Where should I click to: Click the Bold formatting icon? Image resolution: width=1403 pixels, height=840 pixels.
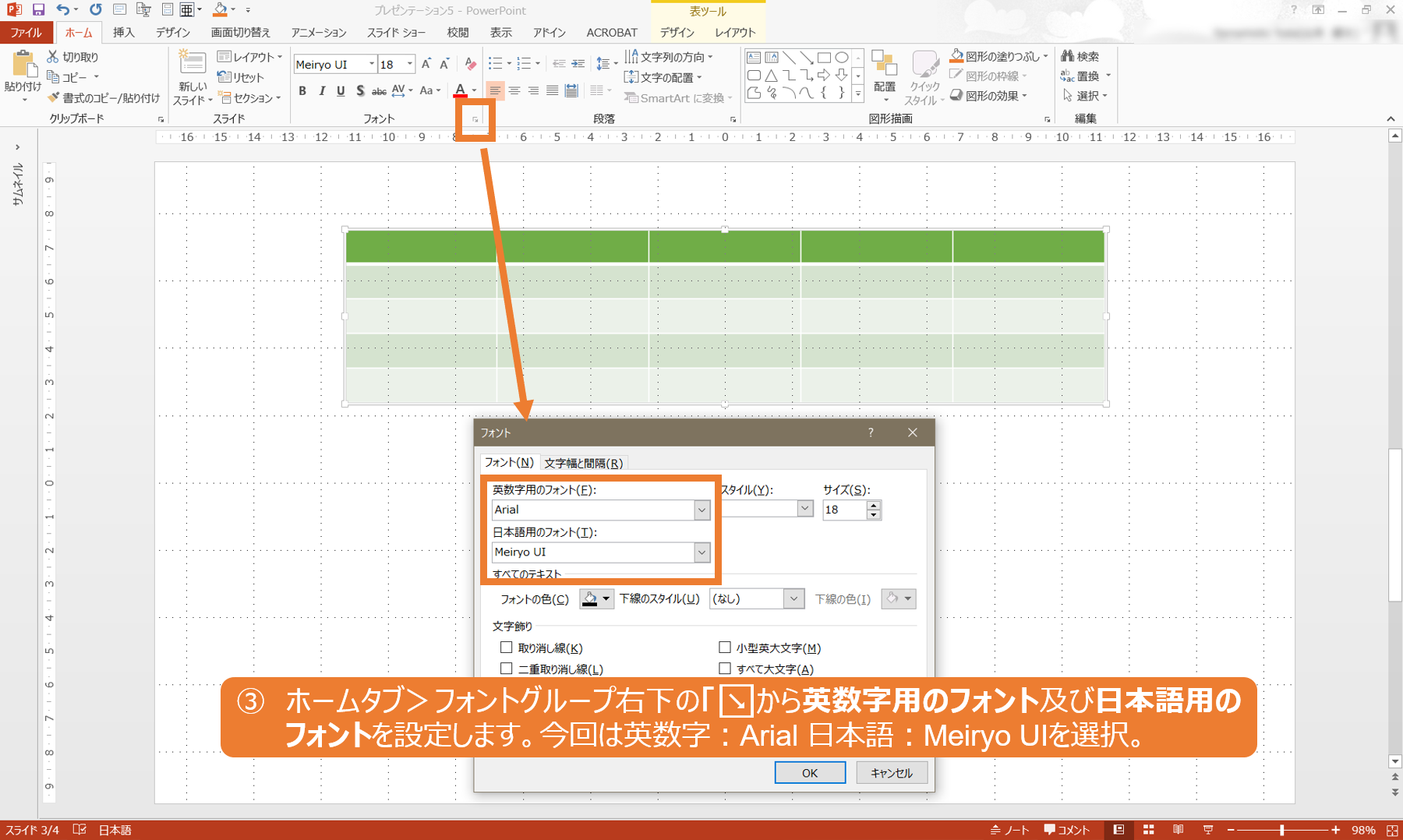click(x=302, y=91)
